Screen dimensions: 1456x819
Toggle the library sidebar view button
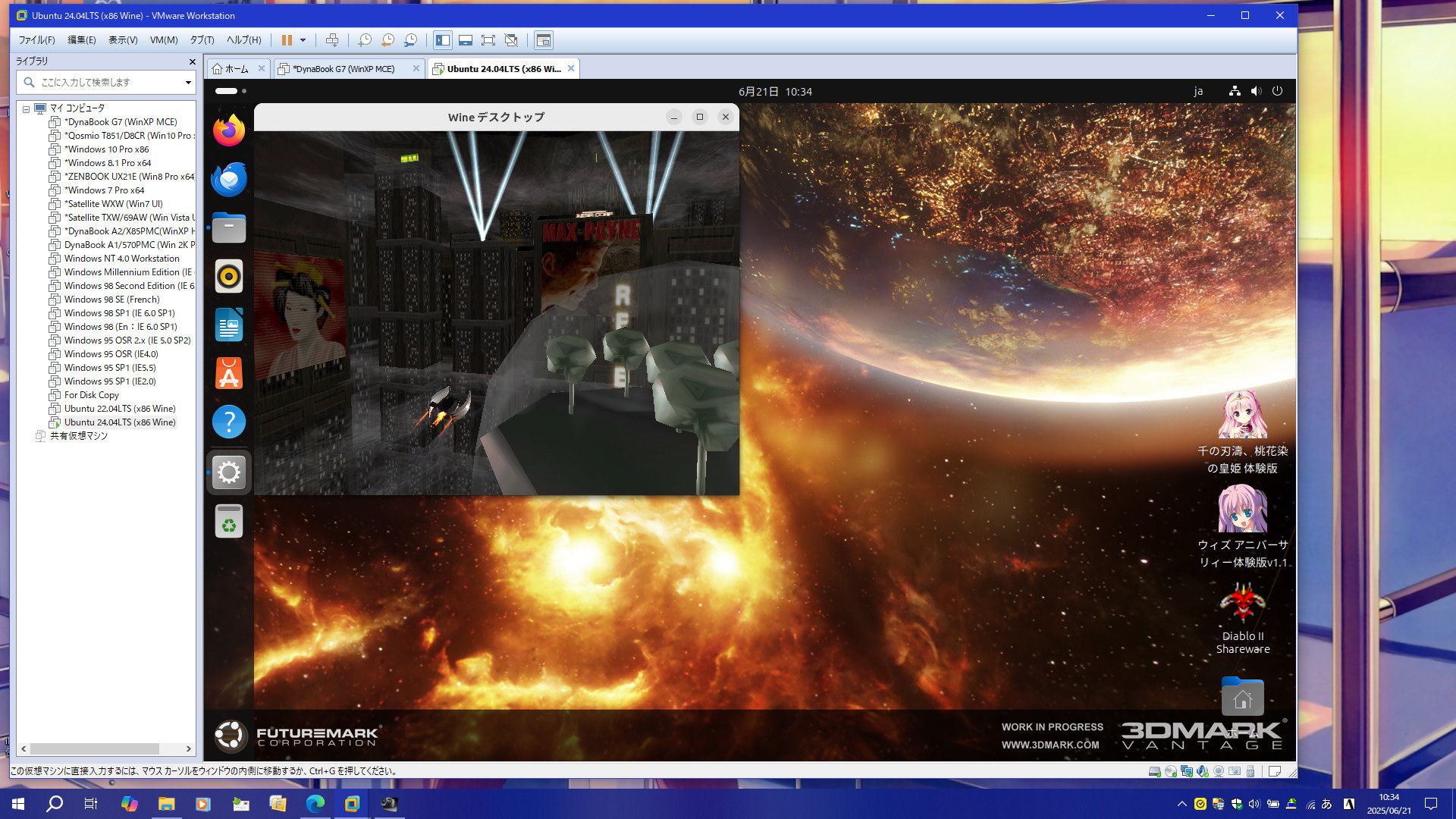(443, 40)
